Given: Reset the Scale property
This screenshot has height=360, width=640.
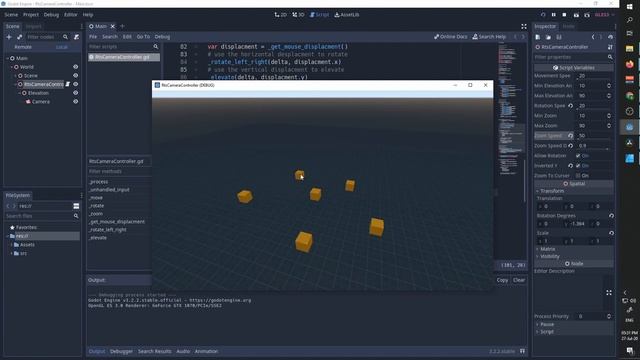Looking at the screenshot, I should (x=611, y=233).
